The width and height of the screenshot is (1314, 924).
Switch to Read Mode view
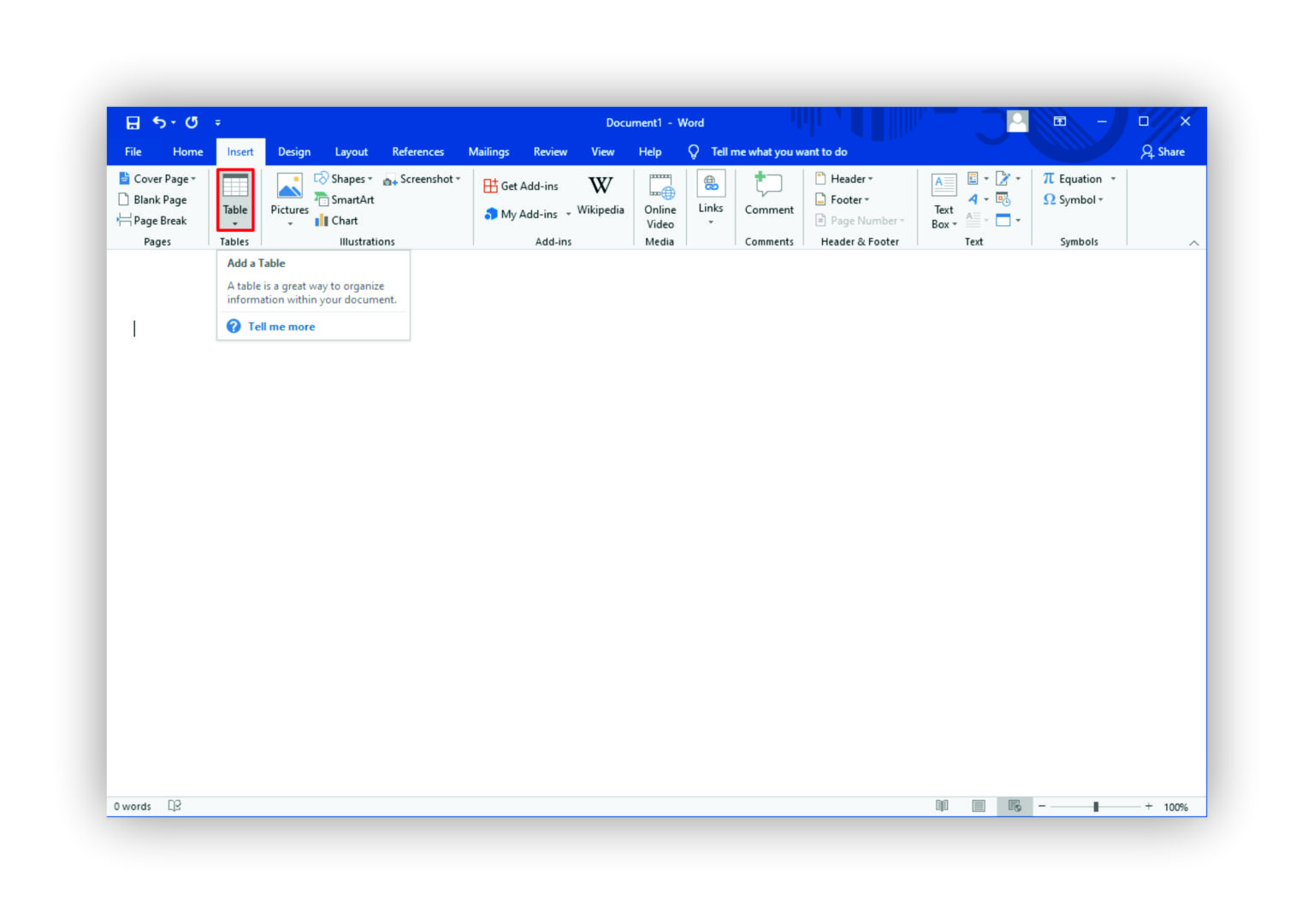click(942, 805)
